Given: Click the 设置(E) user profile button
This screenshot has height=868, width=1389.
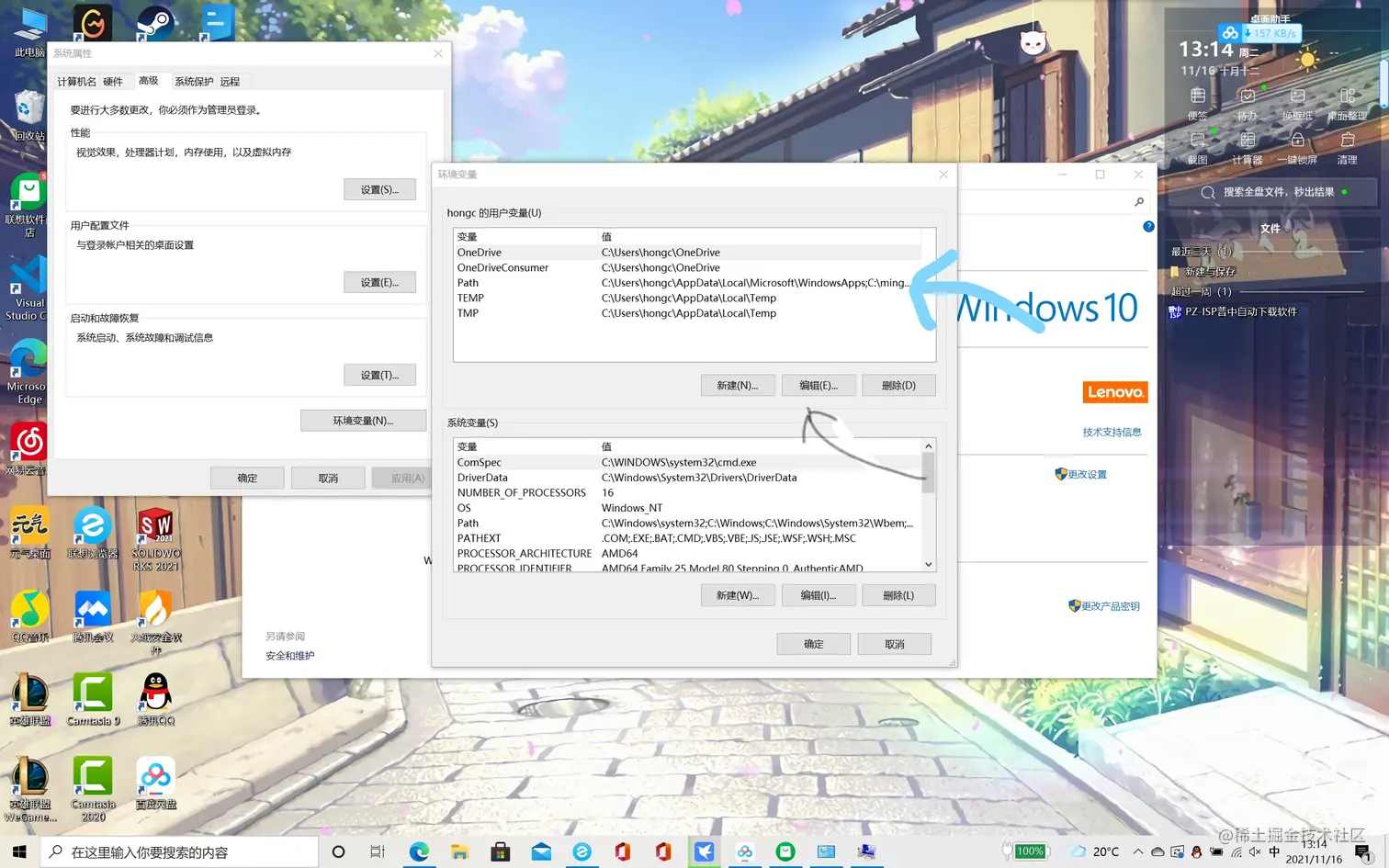Looking at the screenshot, I should 379,282.
